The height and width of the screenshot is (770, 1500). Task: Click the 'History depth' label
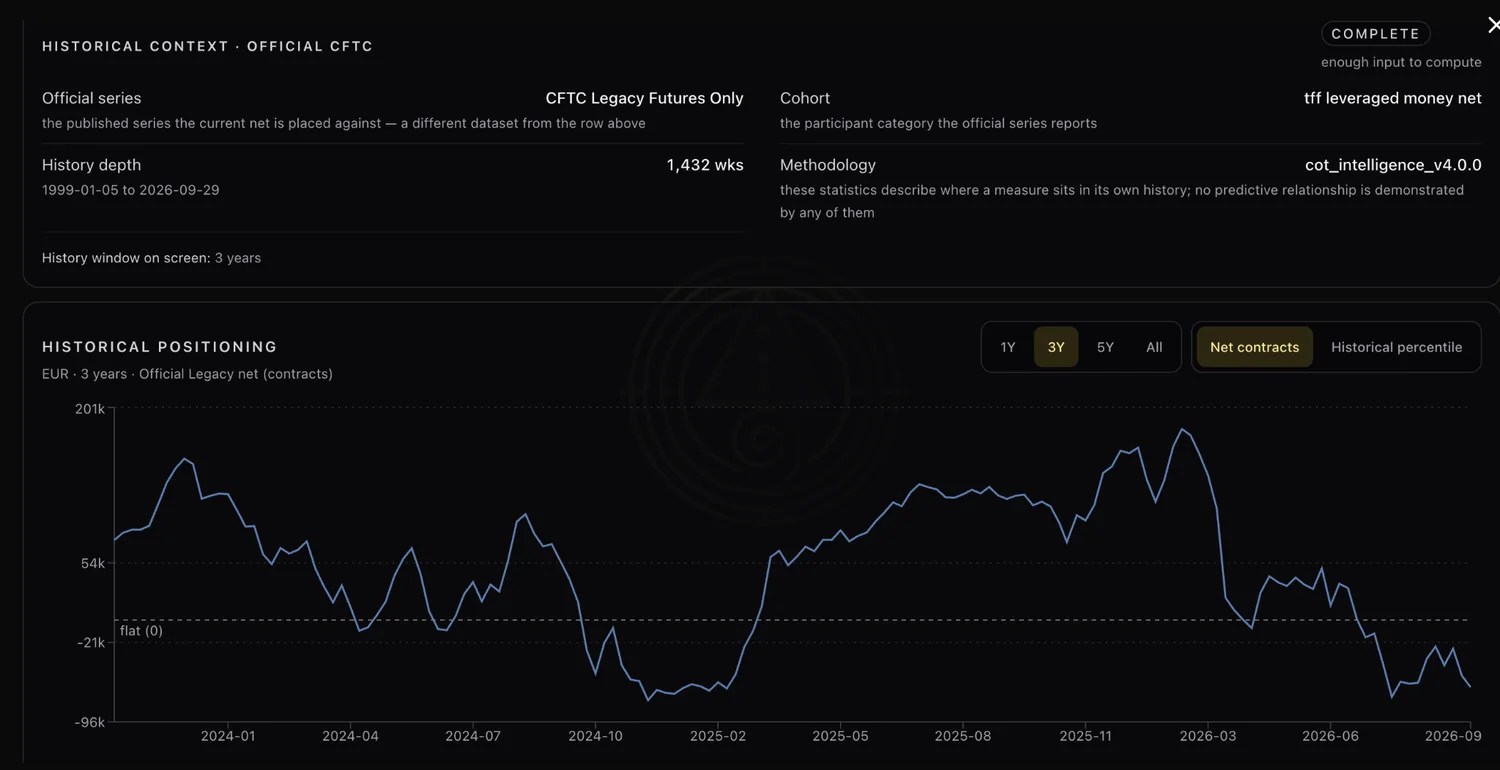click(92, 165)
